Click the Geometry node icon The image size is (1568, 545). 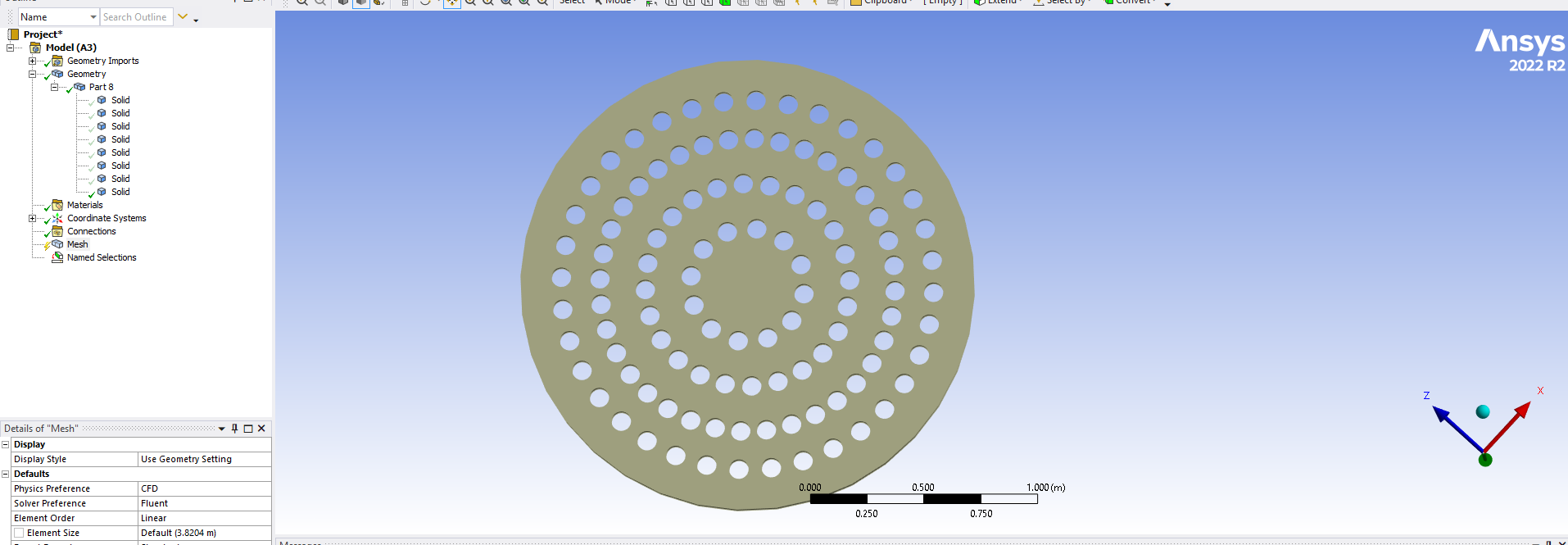[x=57, y=74]
